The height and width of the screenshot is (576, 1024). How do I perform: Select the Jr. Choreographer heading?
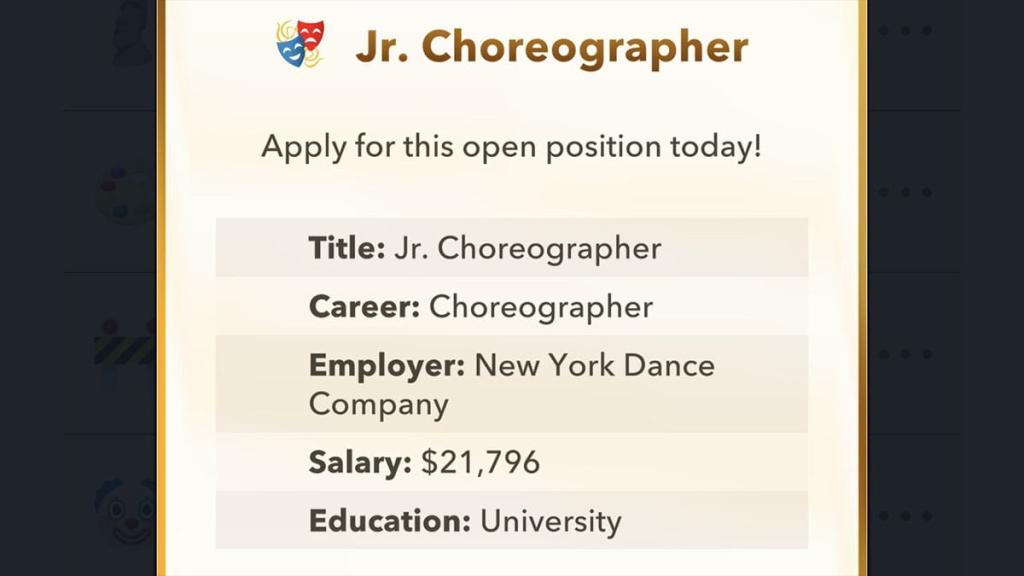coord(553,45)
